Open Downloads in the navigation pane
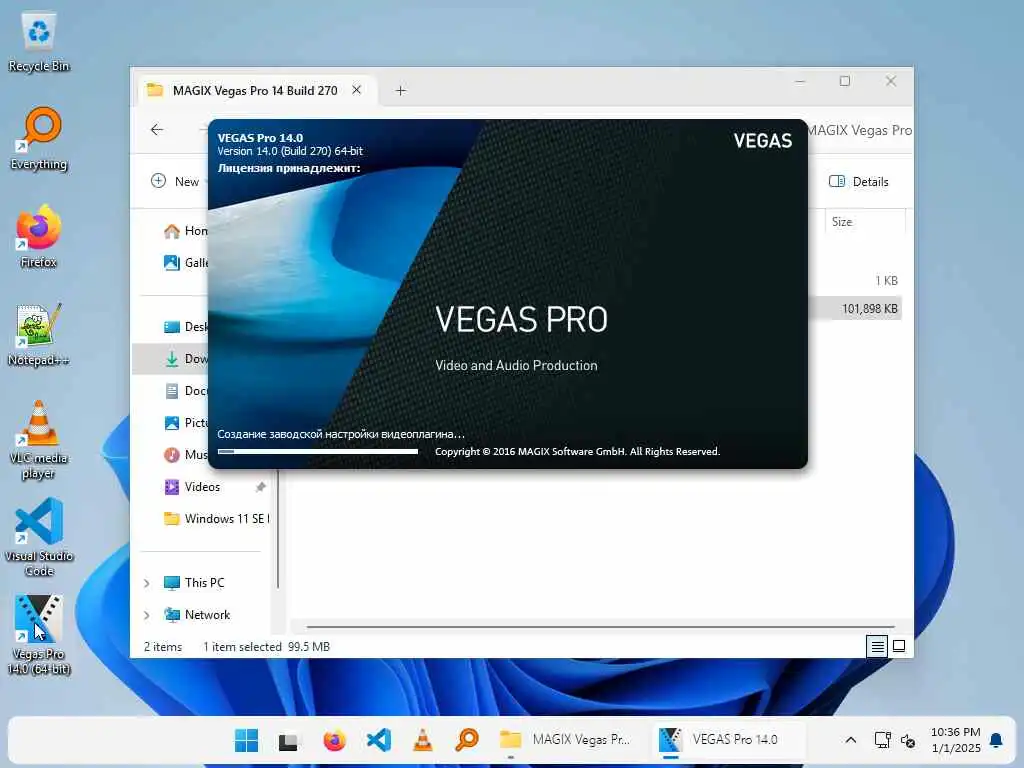The image size is (1024, 768). point(171,359)
